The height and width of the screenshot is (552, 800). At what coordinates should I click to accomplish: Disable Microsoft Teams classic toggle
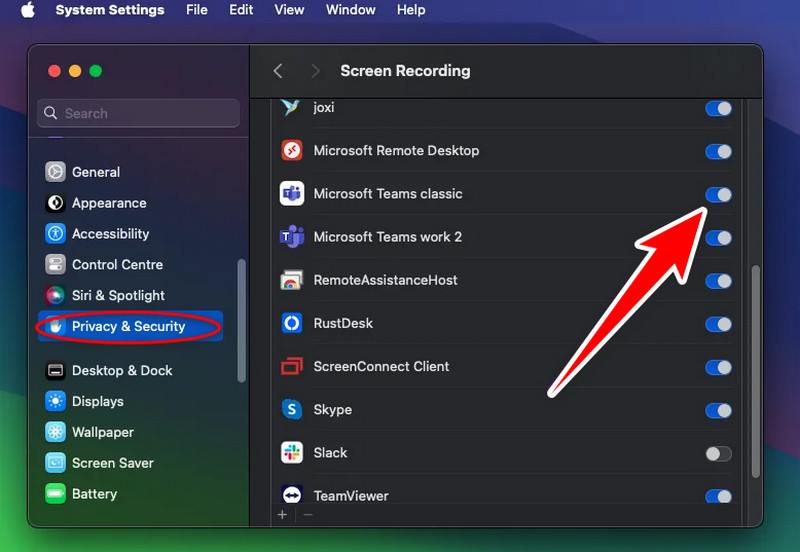(x=718, y=194)
